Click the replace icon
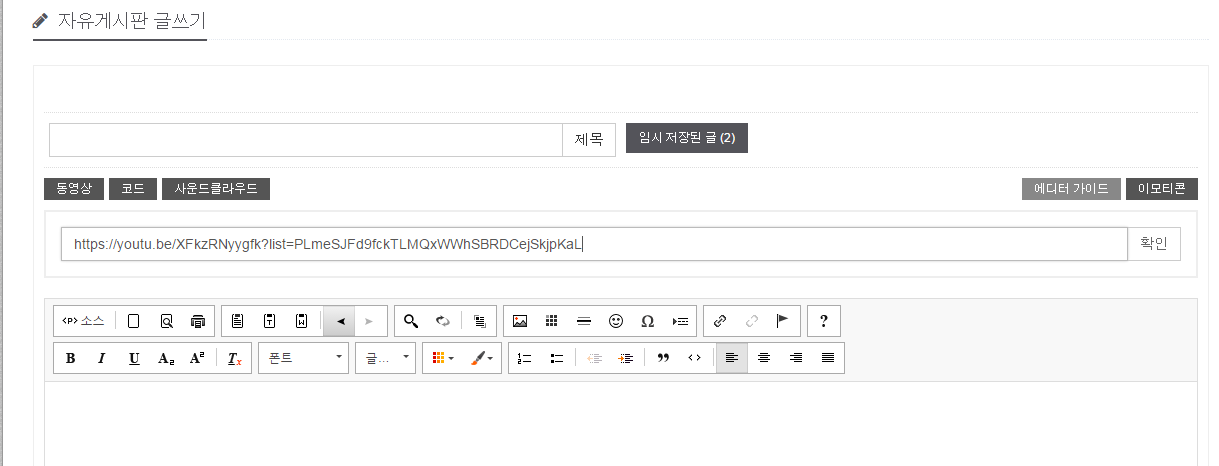Viewport: 1219px width, 466px height. pos(442,321)
